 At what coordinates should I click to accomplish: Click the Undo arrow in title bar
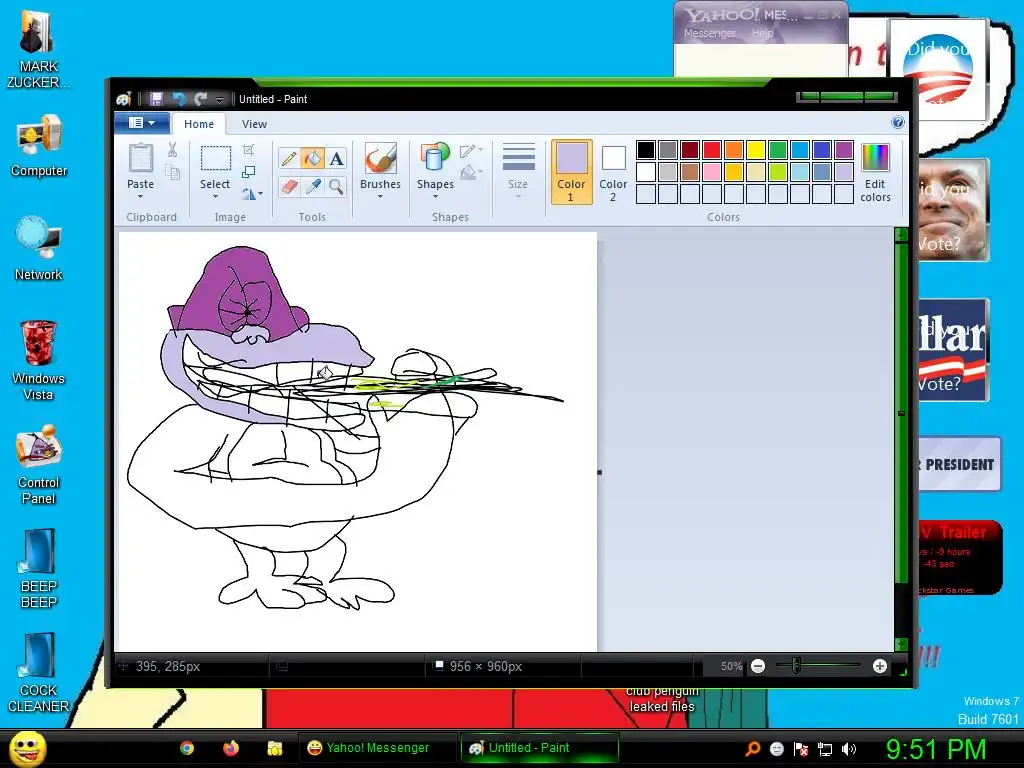tap(178, 99)
